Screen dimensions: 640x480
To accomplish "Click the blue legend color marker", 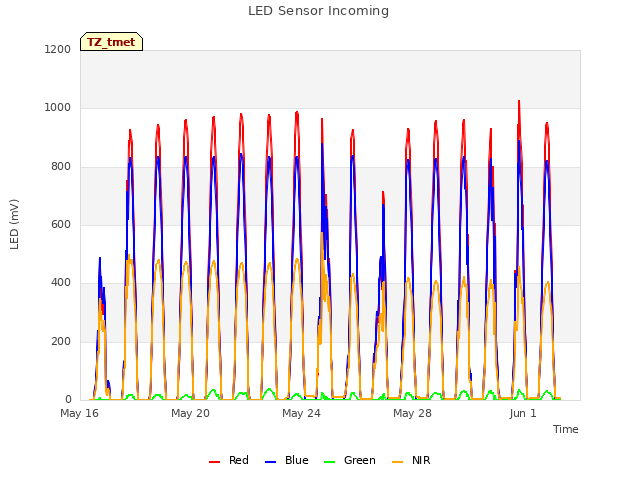I will (x=271, y=462).
